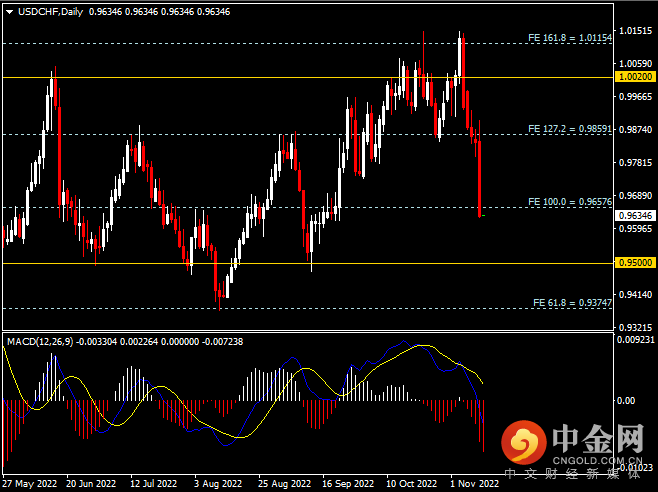Click the 0.95965 price axis value
658x492 pixels.
point(636,229)
